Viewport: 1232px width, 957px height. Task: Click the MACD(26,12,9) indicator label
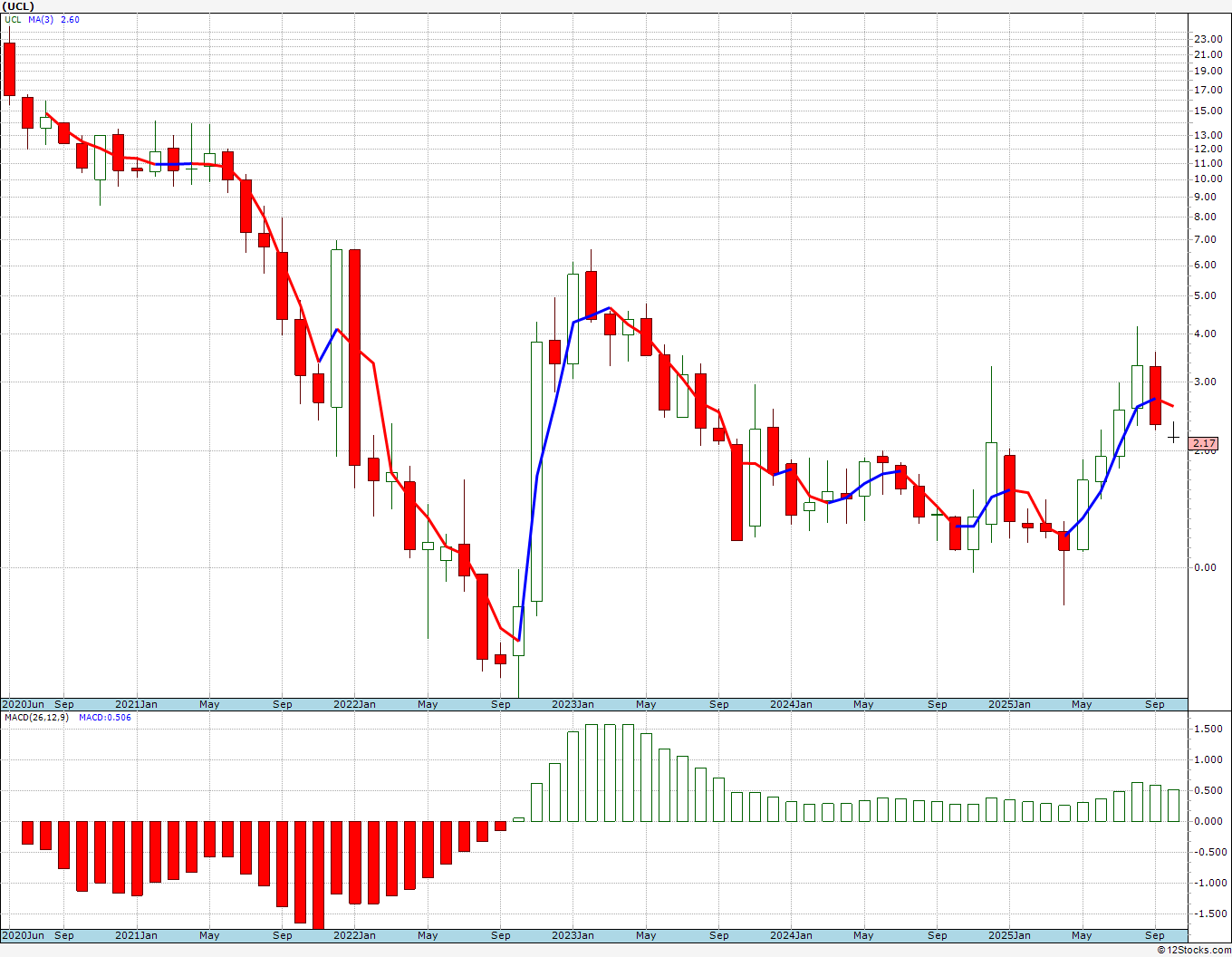(x=39, y=717)
